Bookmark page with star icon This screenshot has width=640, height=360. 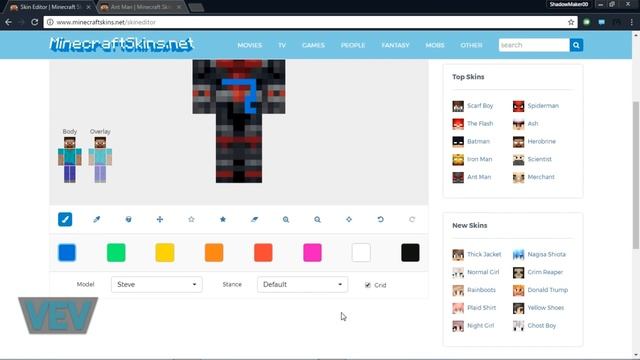[x=571, y=22]
